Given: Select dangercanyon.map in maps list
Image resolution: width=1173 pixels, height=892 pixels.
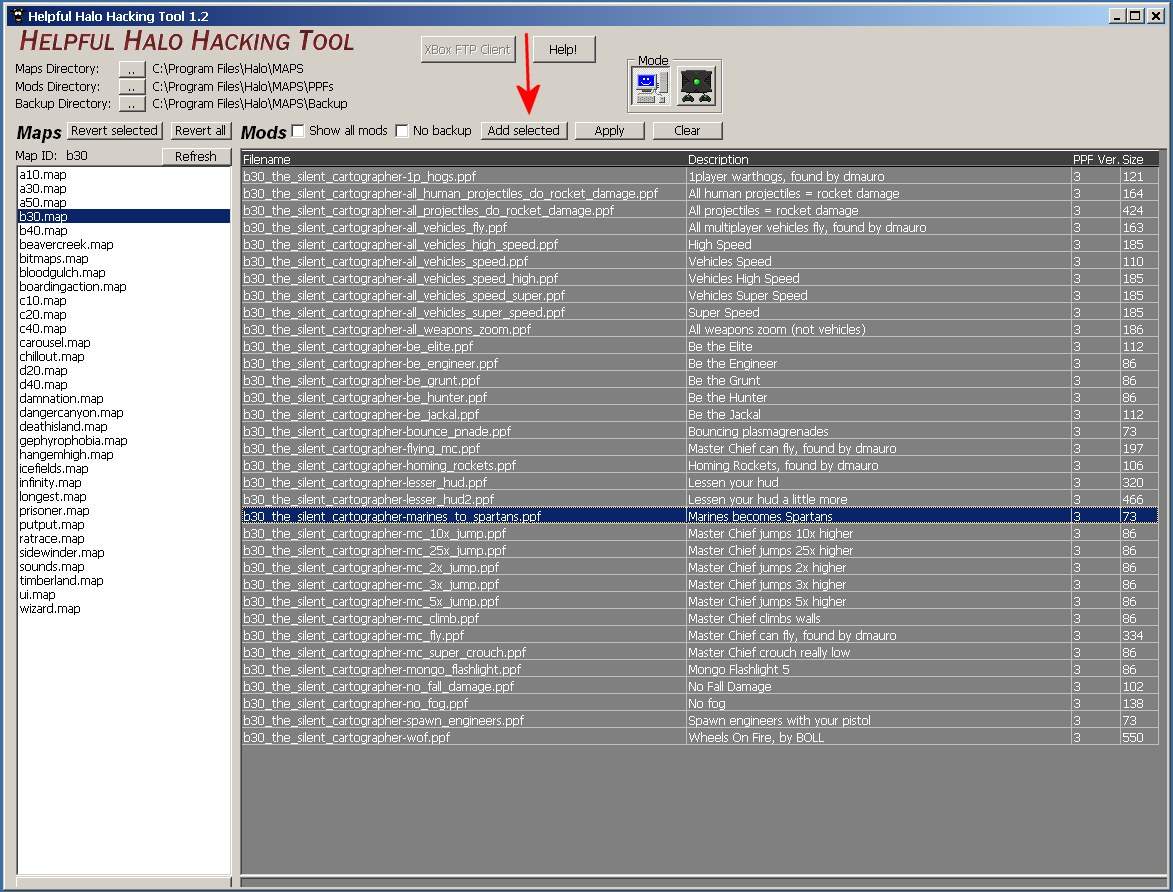Looking at the screenshot, I should pos(124,413).
